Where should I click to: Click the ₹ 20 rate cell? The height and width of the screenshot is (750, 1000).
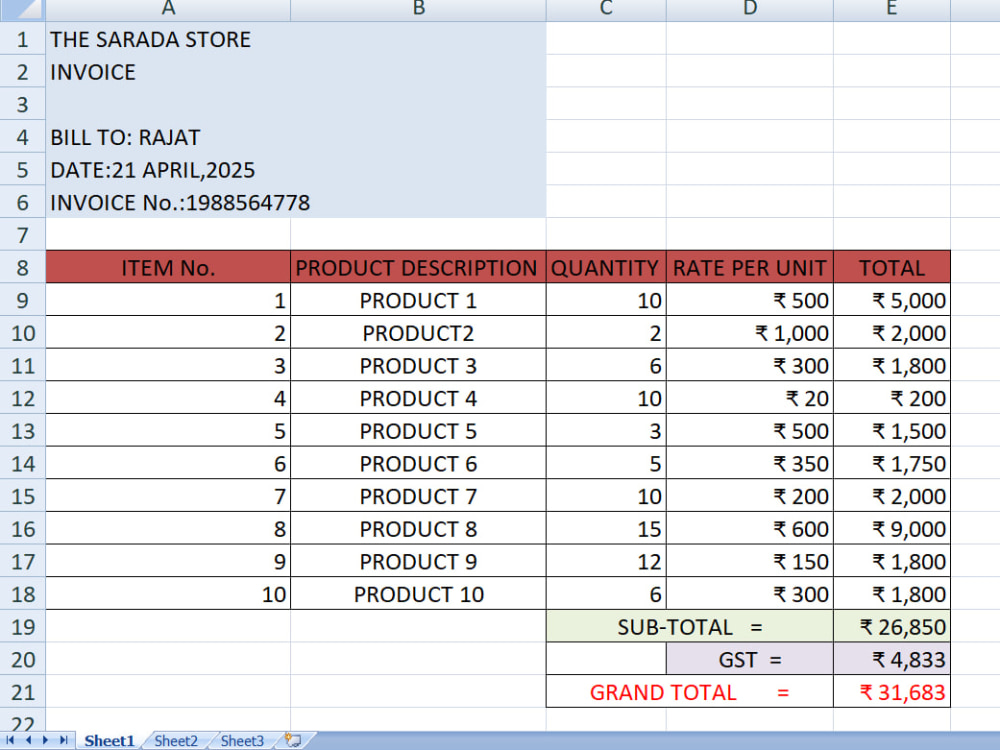coord(750,398)
